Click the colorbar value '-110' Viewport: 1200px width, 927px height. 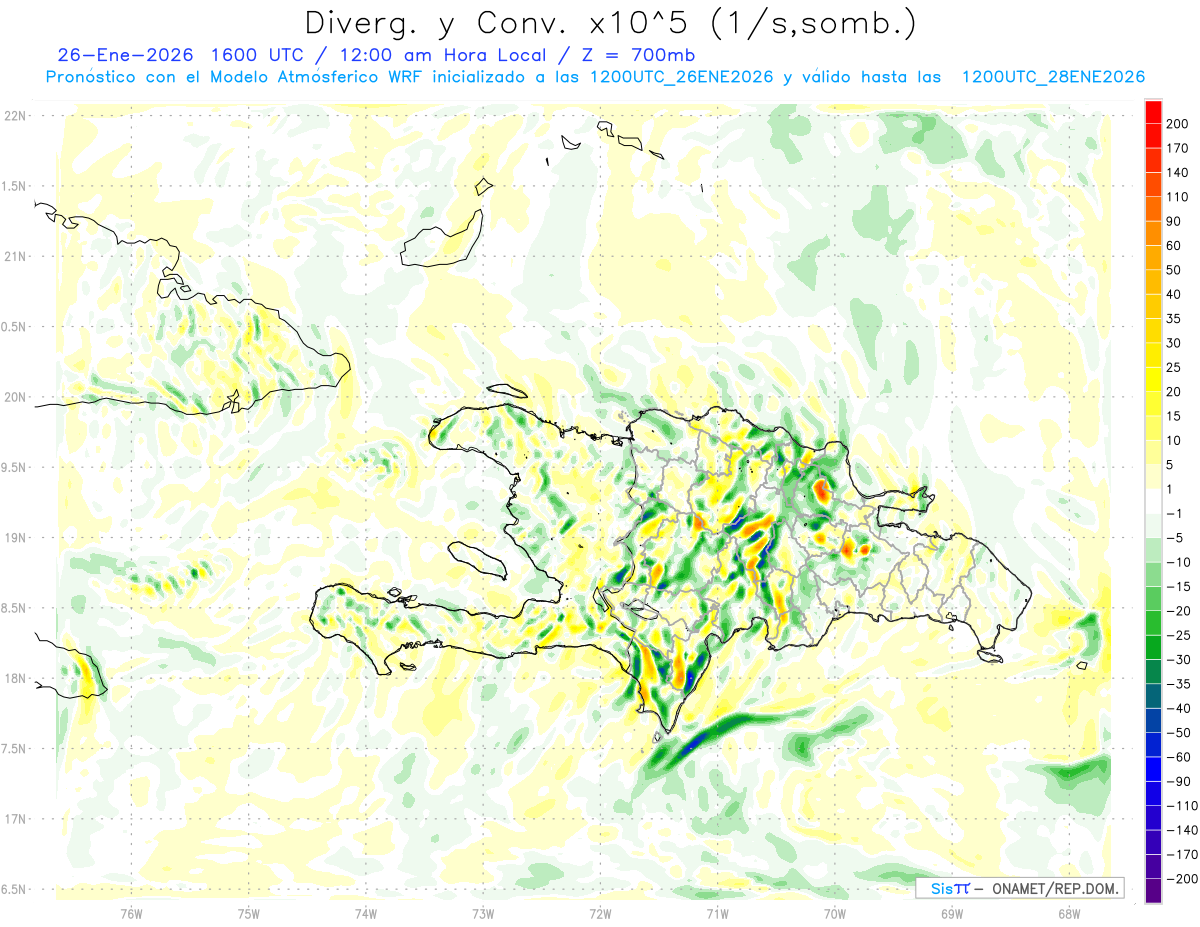tap(1181, 806)
